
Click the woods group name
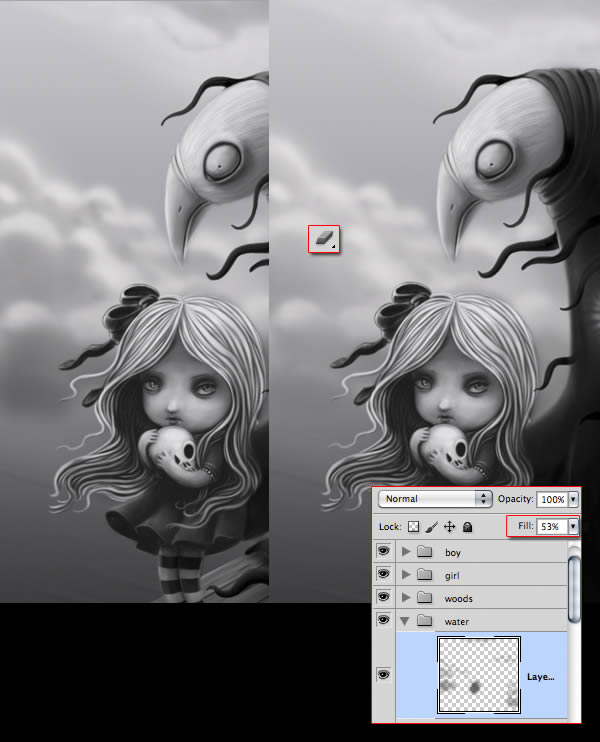[x=459, y=599]
